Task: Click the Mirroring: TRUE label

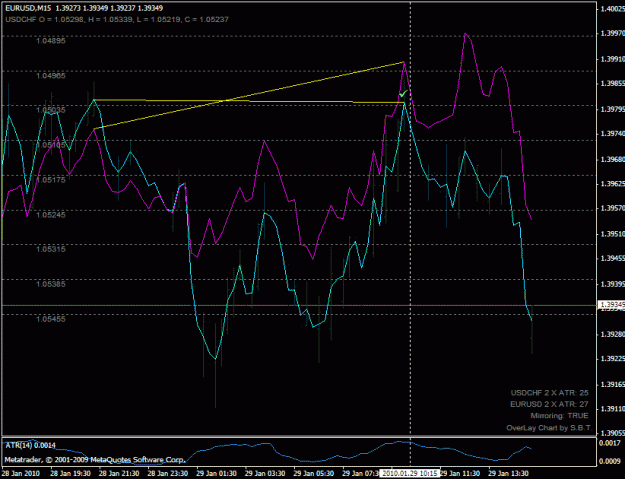Action: 559,416
